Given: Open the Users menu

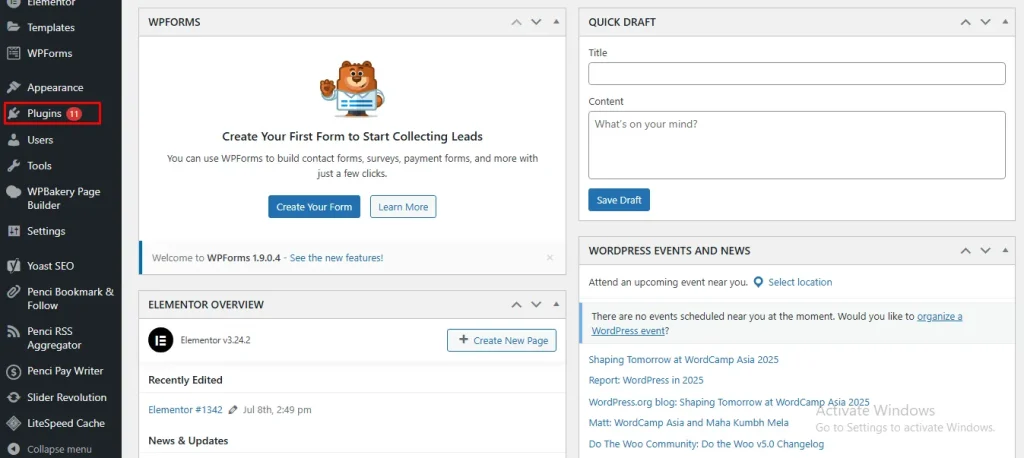Looking at the screenshot, I should pyautogui.click(x=40, y=140).
